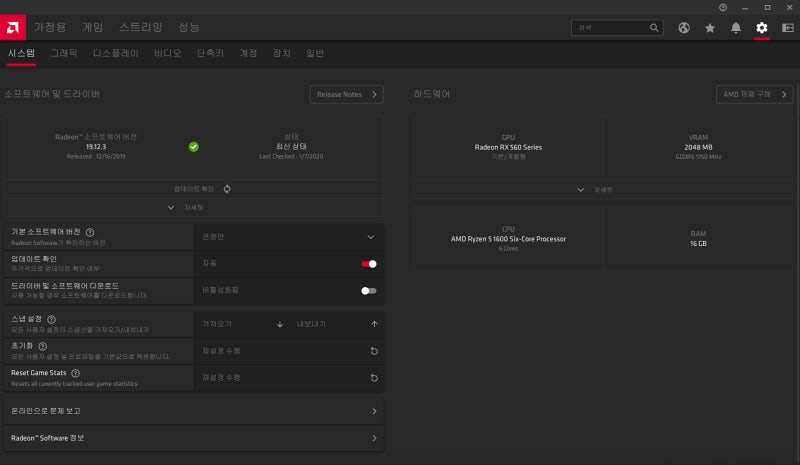Viewport: 800px width, 465px height.
Task: Switch to the 디스플레이 tab
Action: 116,53
